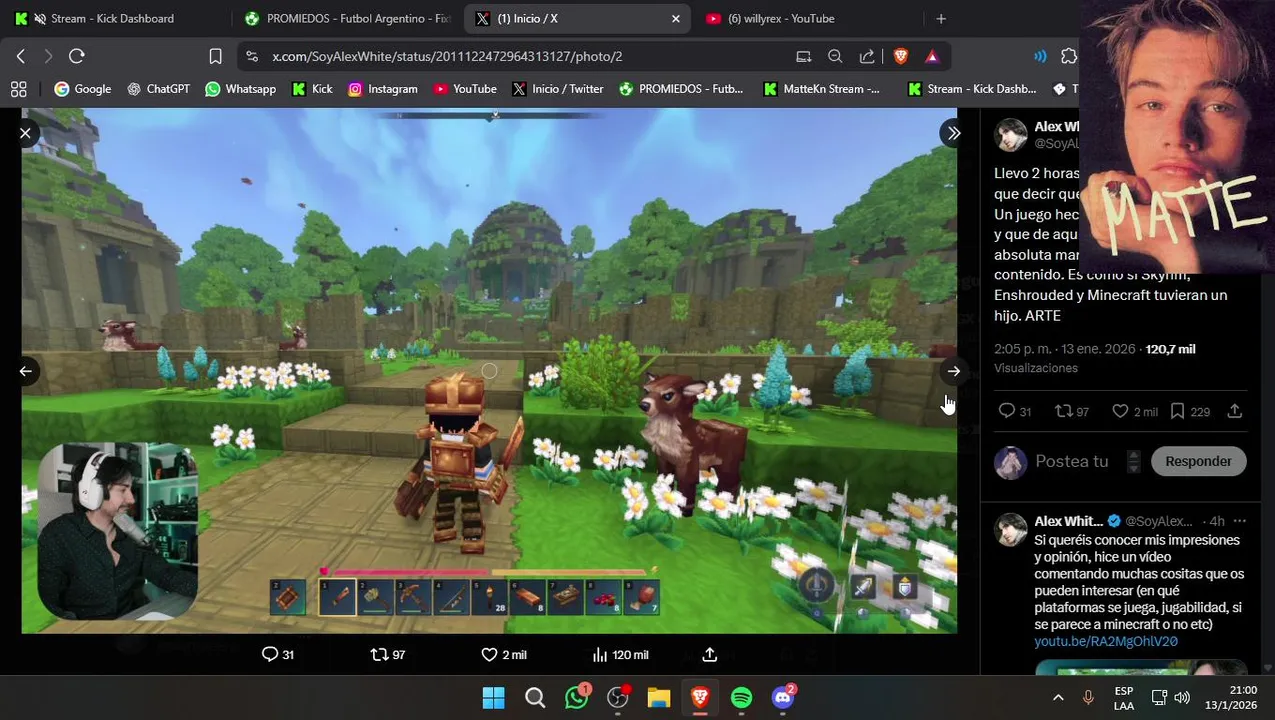Open Instagram bookmark
This screenshot has height=720, width=1275.
click(382, 89)
